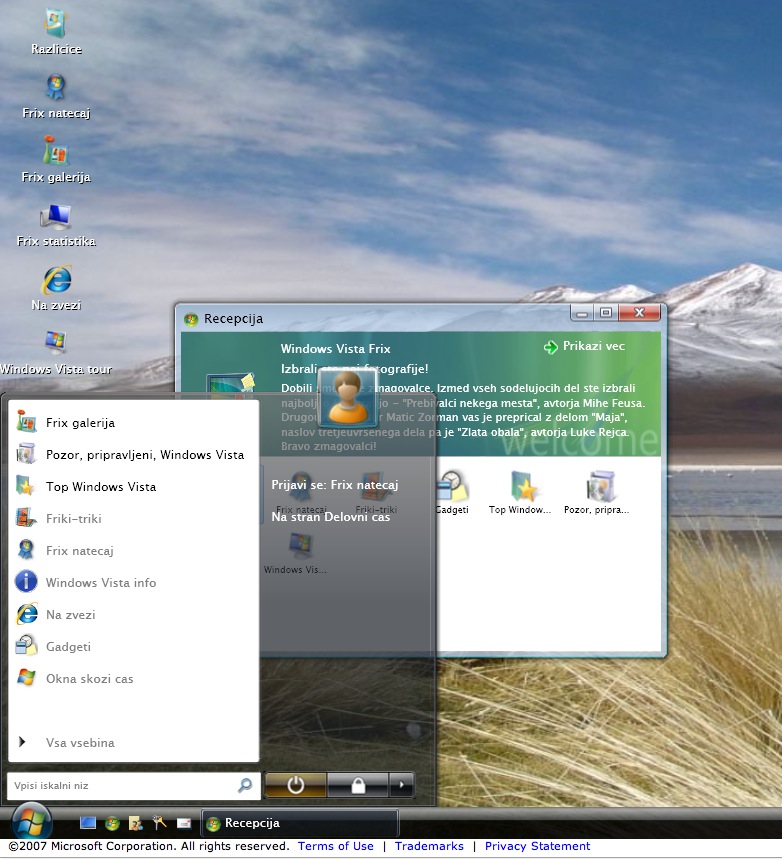This screenshot has height=859, width=782.
Task: Click Na stran Delovni cas in Start menu
Action: [330, 517]
